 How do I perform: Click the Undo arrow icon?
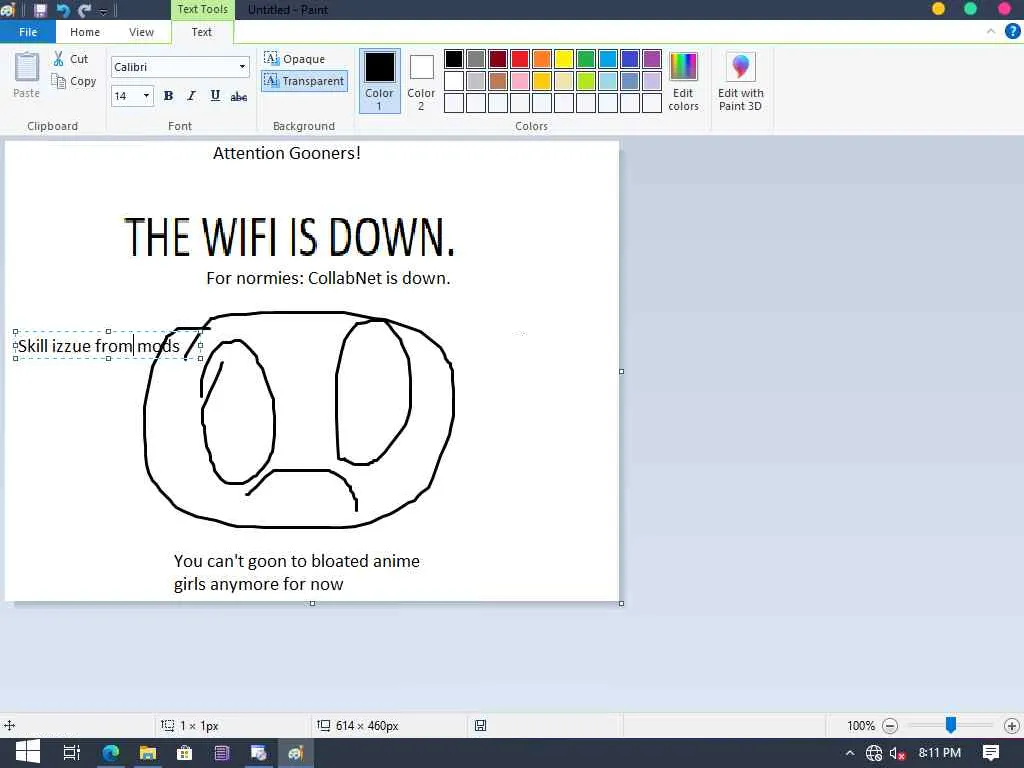tap(63, 10)
